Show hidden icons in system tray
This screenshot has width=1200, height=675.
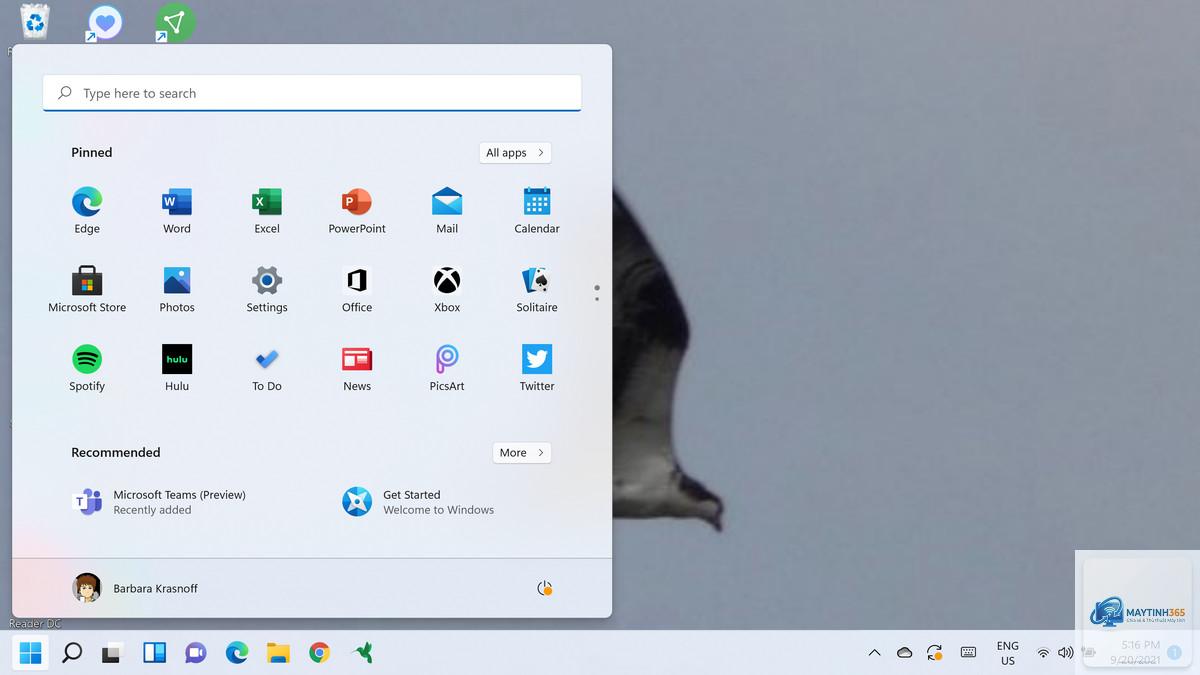(x=874, y=653)
